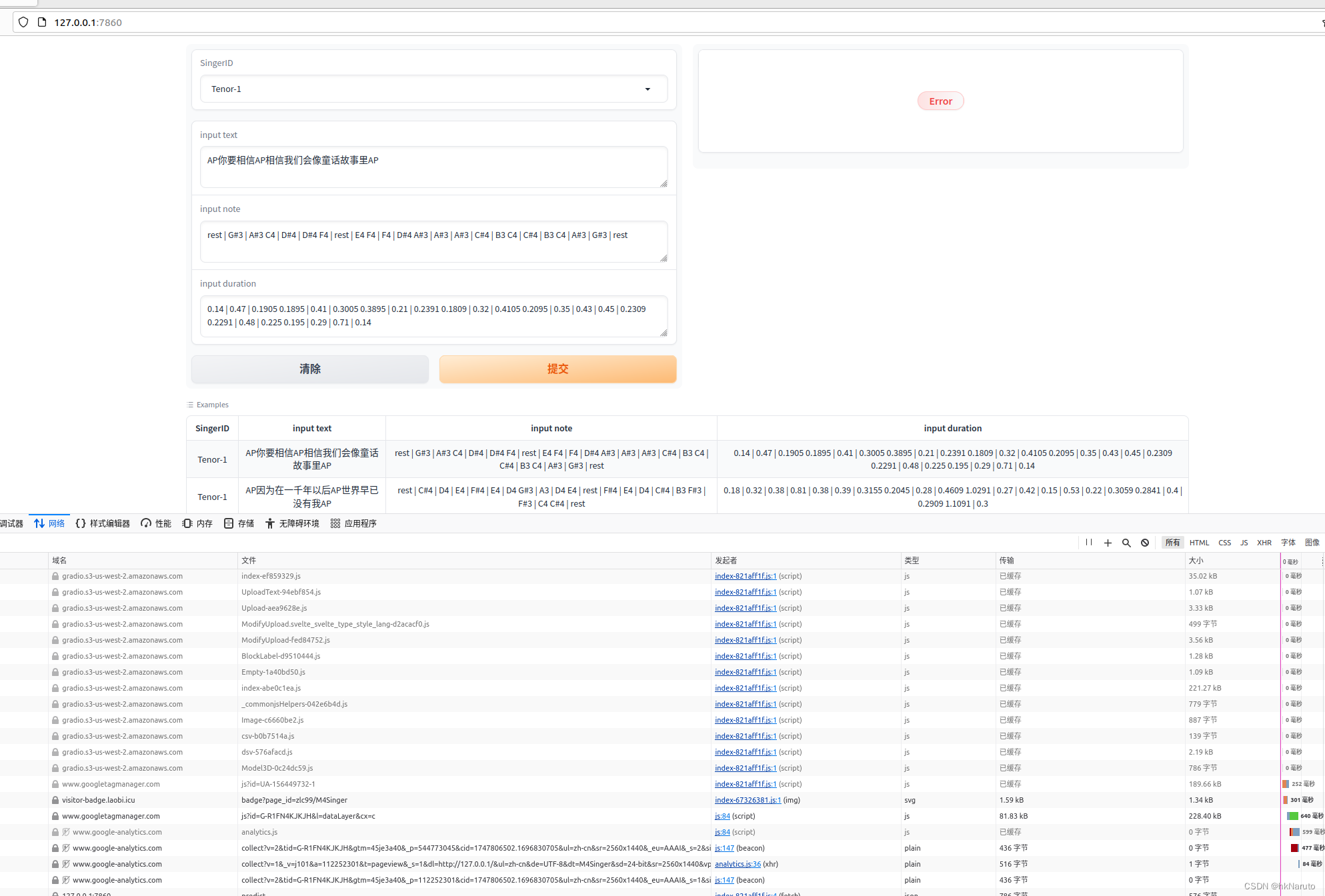Toggle the HTML request filter
The width and height of the screenshot is (1325, 896).
pyautogui.click(x=1199, y=543)
